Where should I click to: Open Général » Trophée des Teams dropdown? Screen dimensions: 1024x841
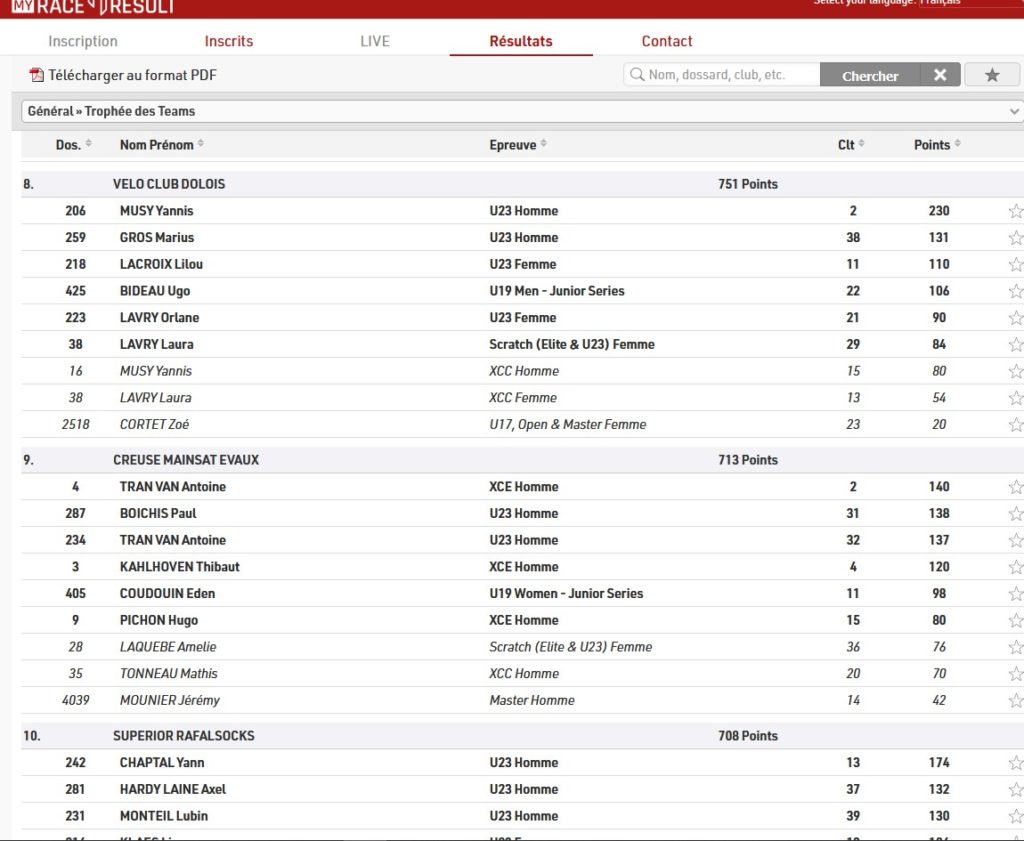522,111
